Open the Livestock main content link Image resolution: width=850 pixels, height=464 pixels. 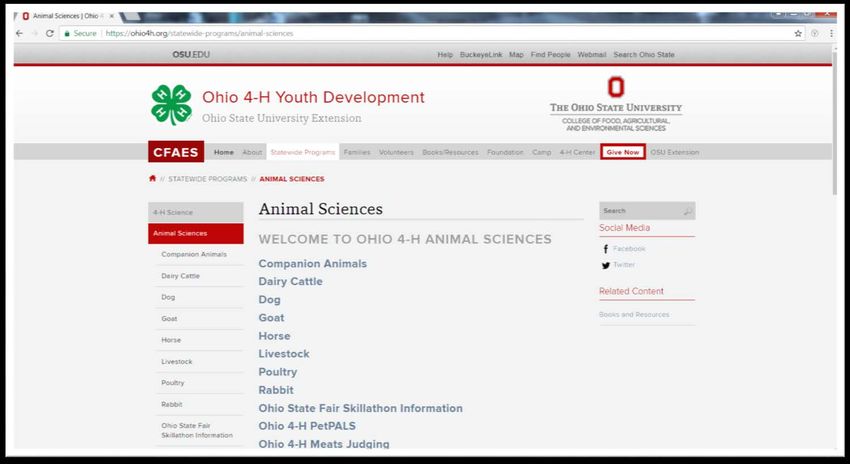[284, 354]
